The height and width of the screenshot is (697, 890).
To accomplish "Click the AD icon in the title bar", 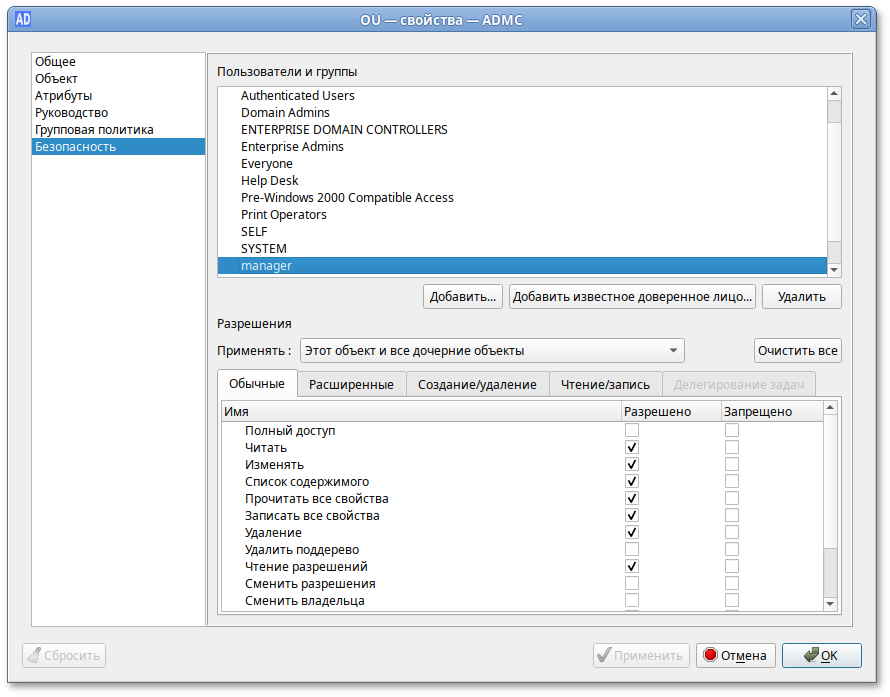I will point(22,19).
